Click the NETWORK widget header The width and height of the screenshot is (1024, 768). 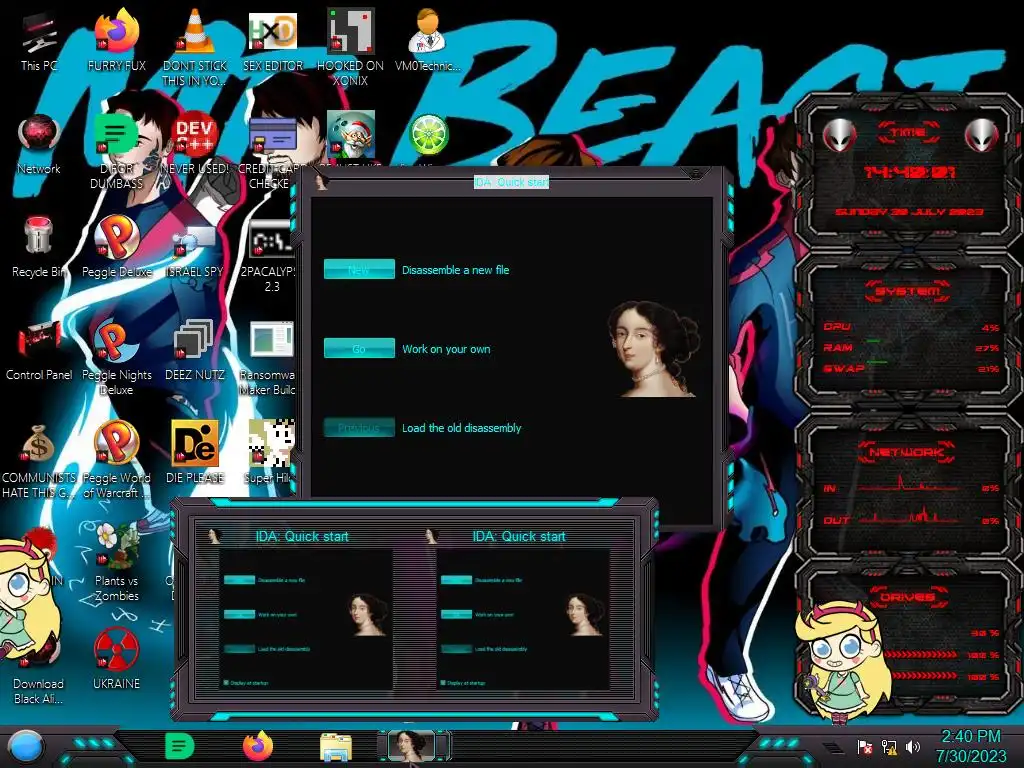(908, 452)
